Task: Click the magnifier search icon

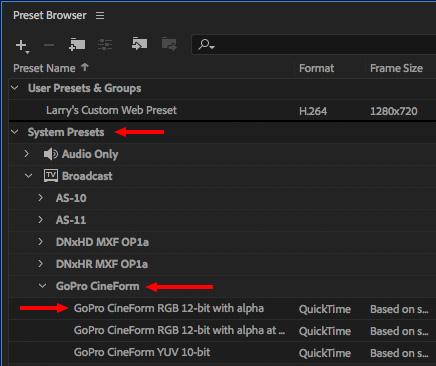Action: click(x=206, y=45)
